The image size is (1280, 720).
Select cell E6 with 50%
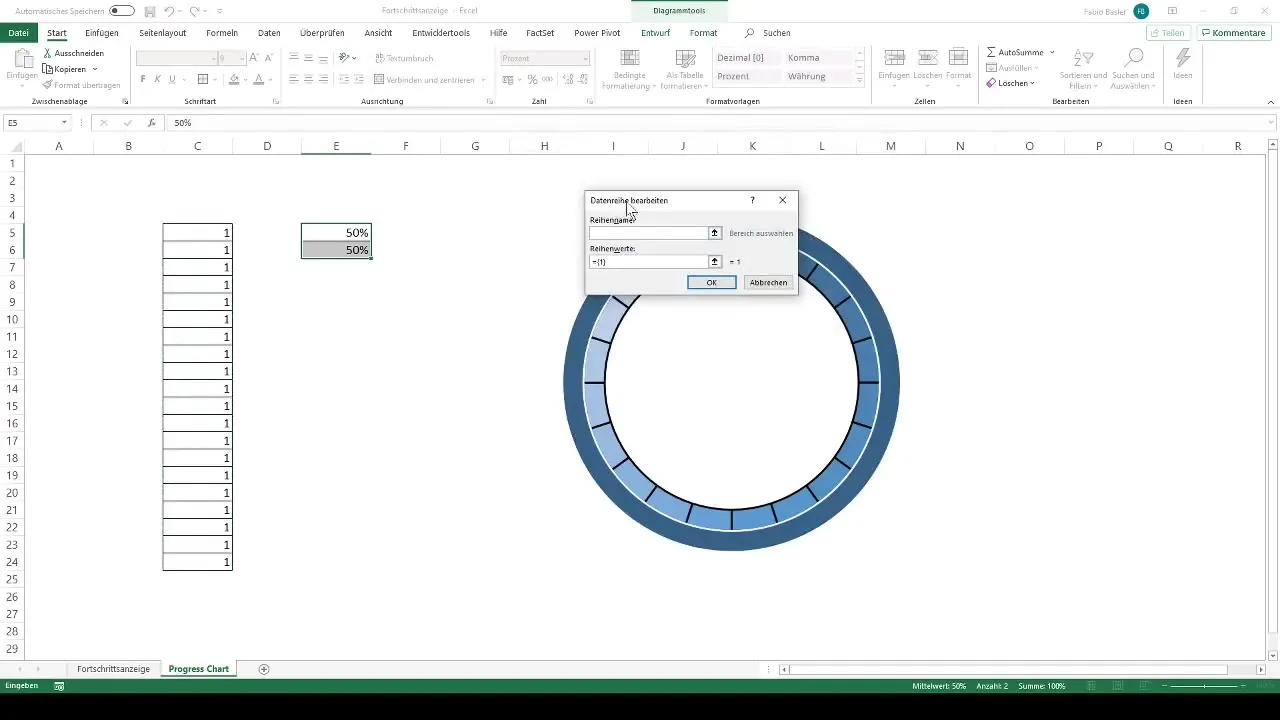click(336, 250)
